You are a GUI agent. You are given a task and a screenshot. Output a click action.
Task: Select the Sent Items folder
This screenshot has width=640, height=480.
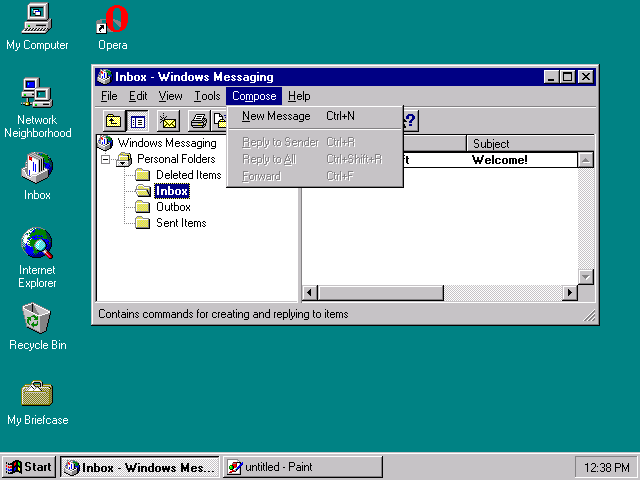coord(181,223)
